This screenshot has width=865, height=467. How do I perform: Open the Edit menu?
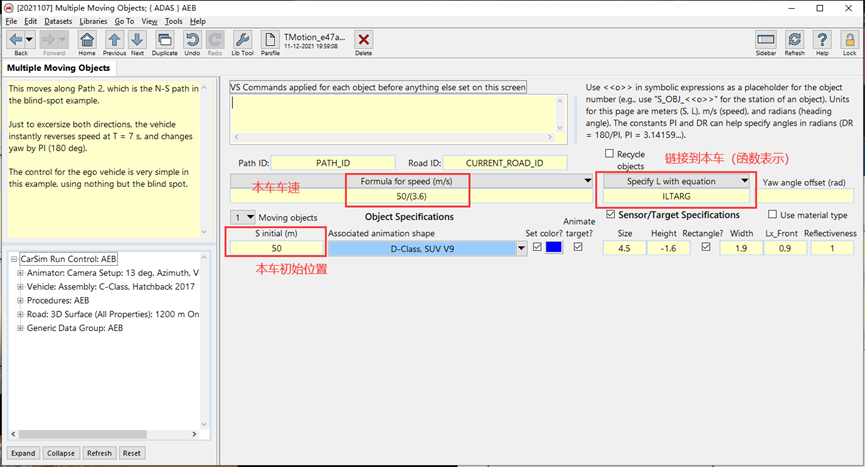[30, 21]
